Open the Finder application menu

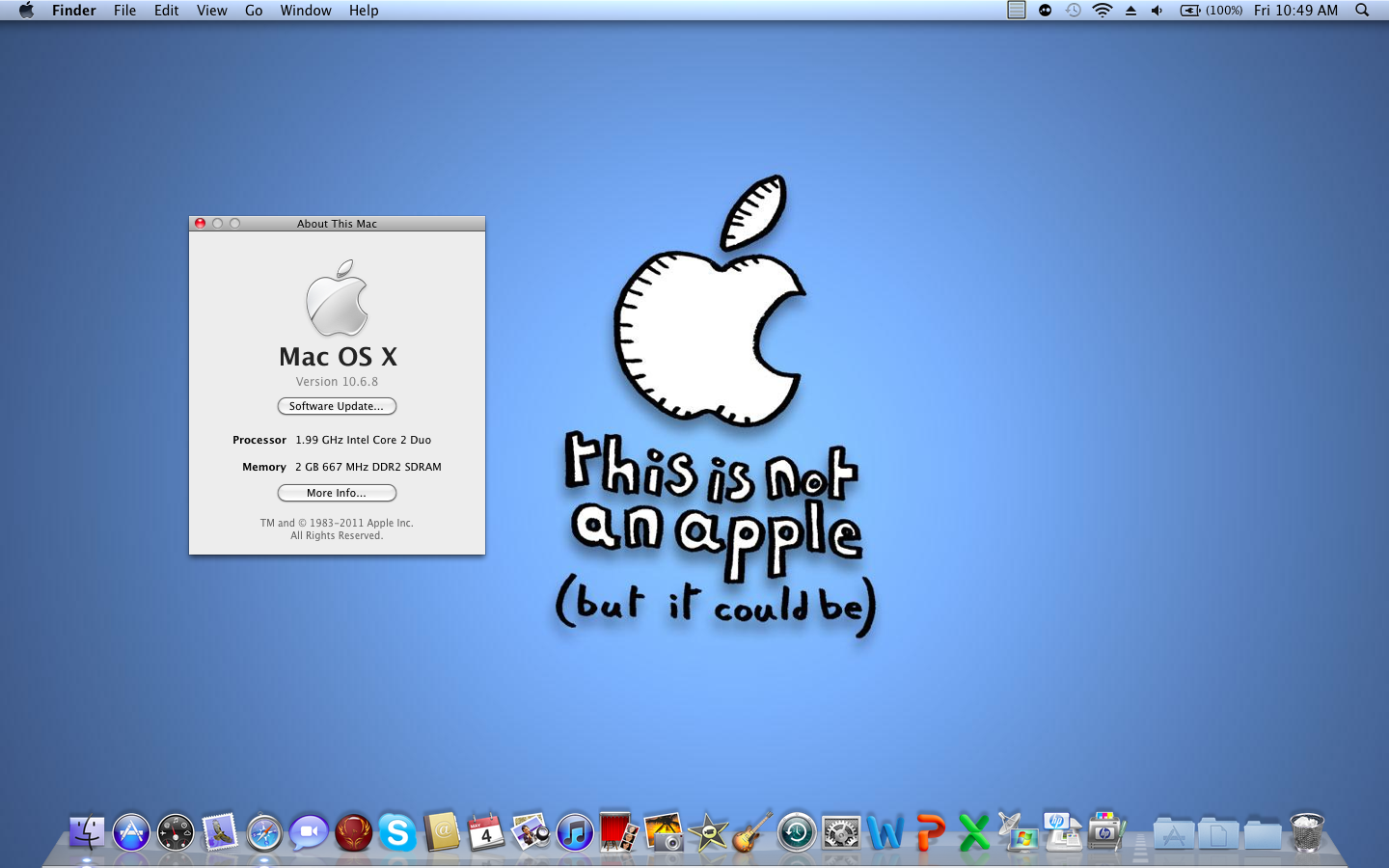point(74,11)
